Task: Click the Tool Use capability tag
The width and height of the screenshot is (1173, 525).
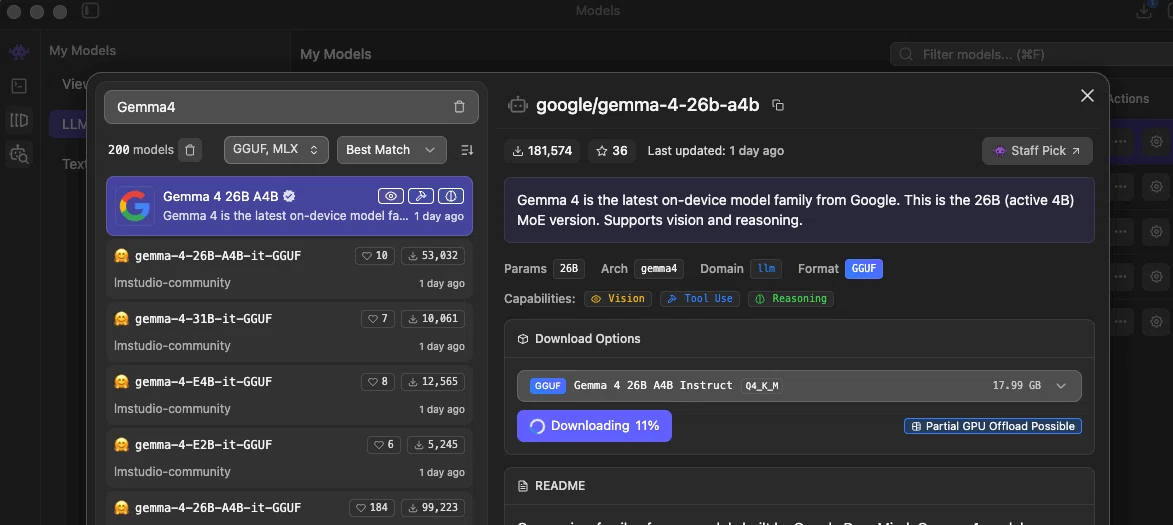Action: pyautogui.click(x=700, y=298)
